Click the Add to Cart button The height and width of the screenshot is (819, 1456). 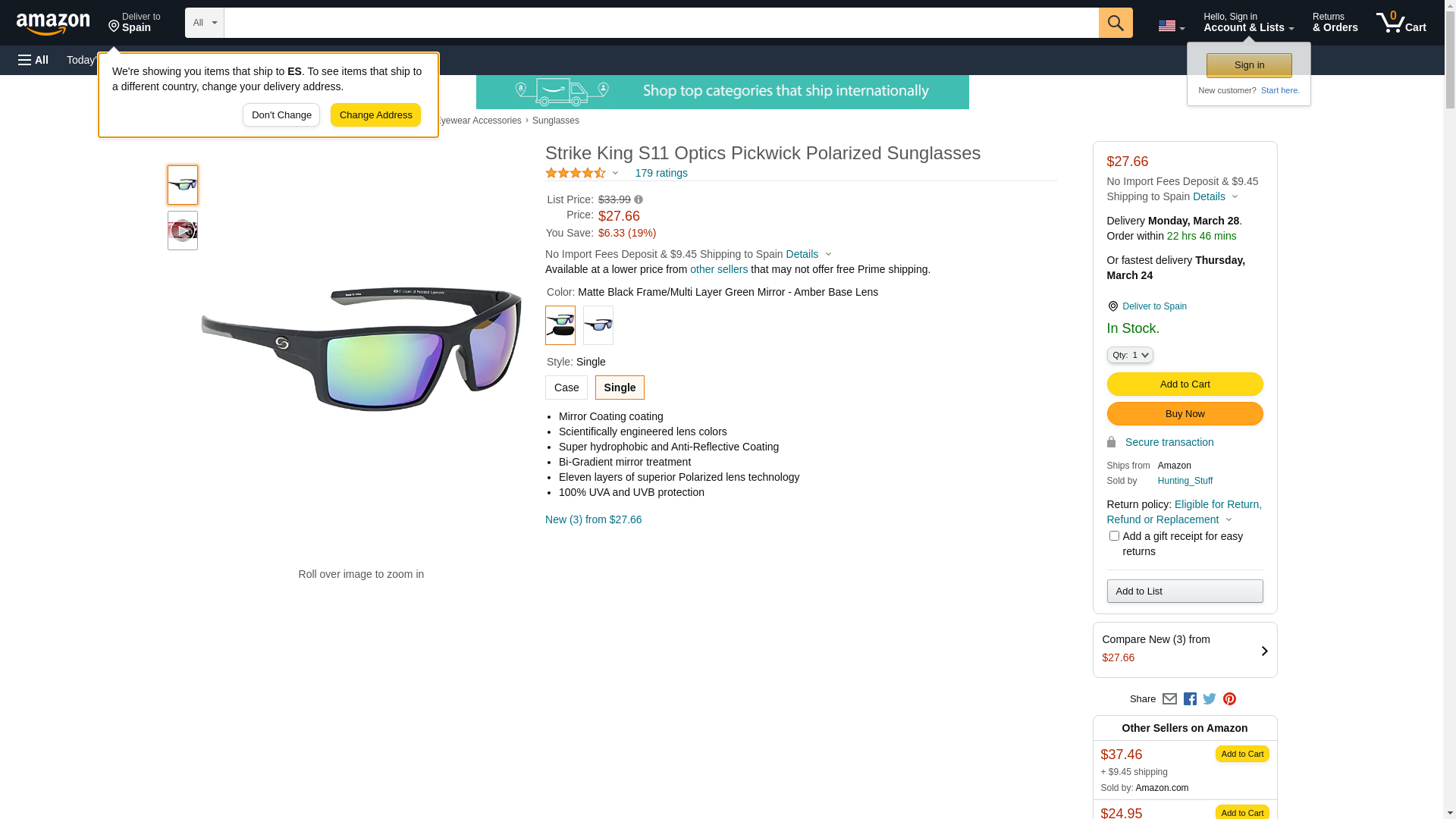click(1185, 384)
